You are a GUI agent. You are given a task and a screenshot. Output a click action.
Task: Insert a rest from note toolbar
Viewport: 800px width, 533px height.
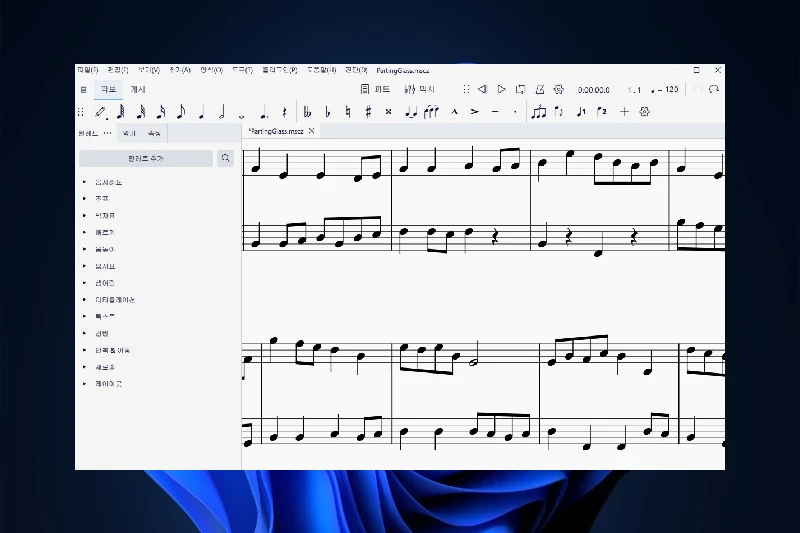pos(284,112)
